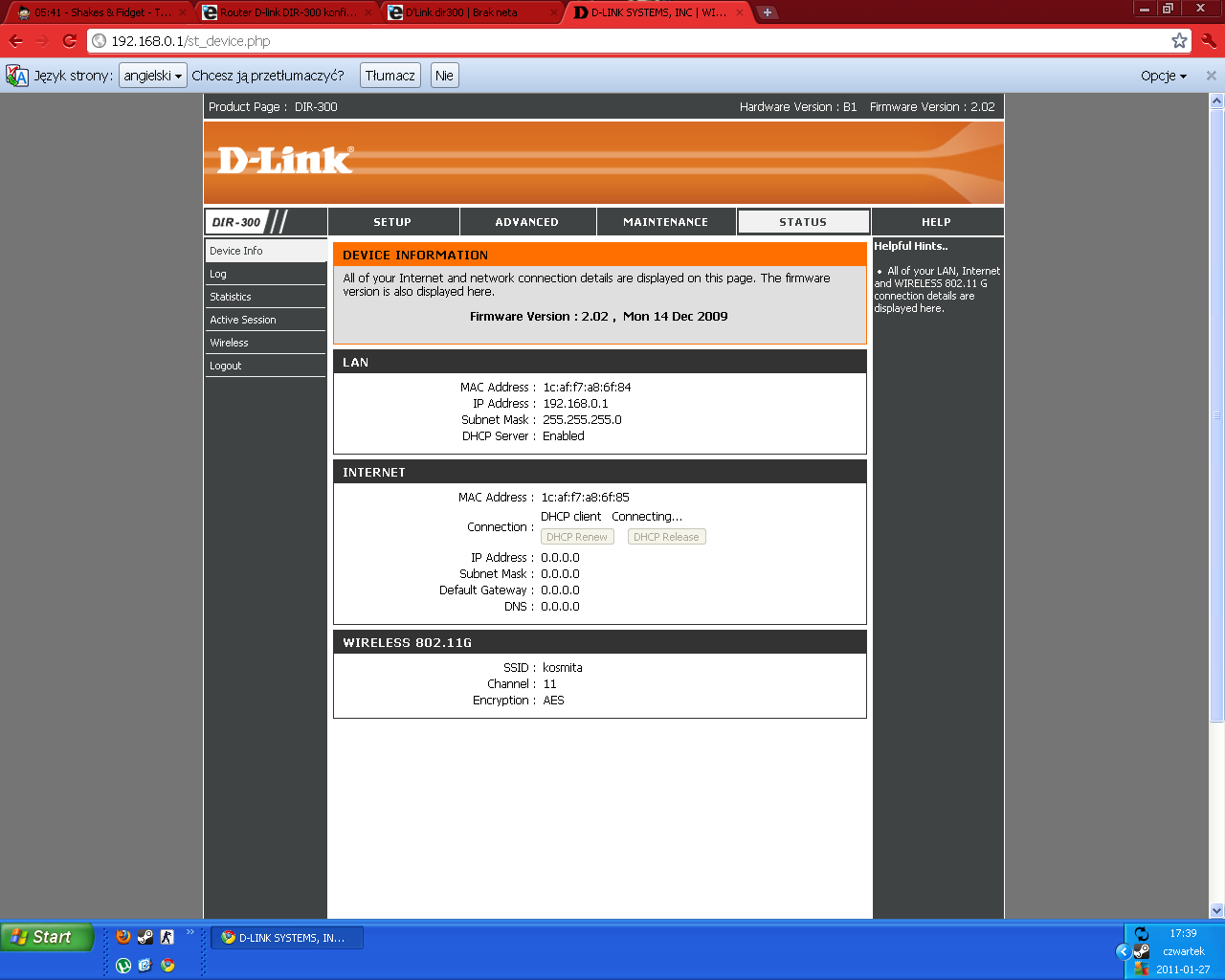Open Active Session in the sidebar
The width and height of the screenshot is (1225, 980).
[265, 320]
